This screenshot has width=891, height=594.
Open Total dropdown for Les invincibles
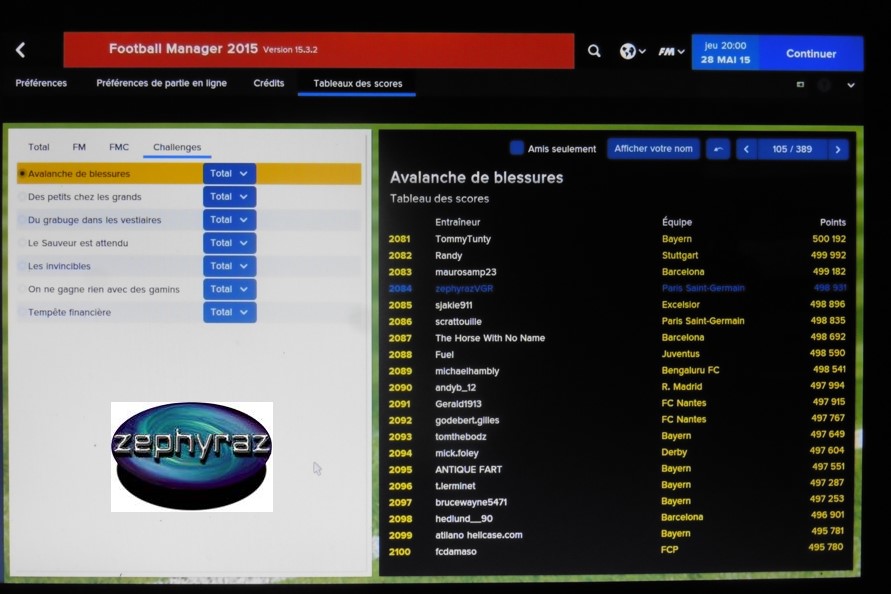click(229, 266)
